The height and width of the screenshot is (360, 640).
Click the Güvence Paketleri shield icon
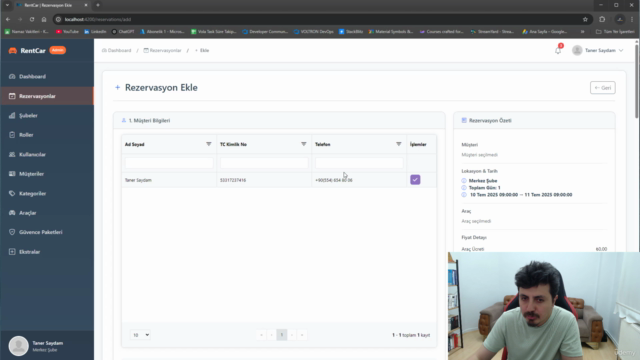(12, 232)
